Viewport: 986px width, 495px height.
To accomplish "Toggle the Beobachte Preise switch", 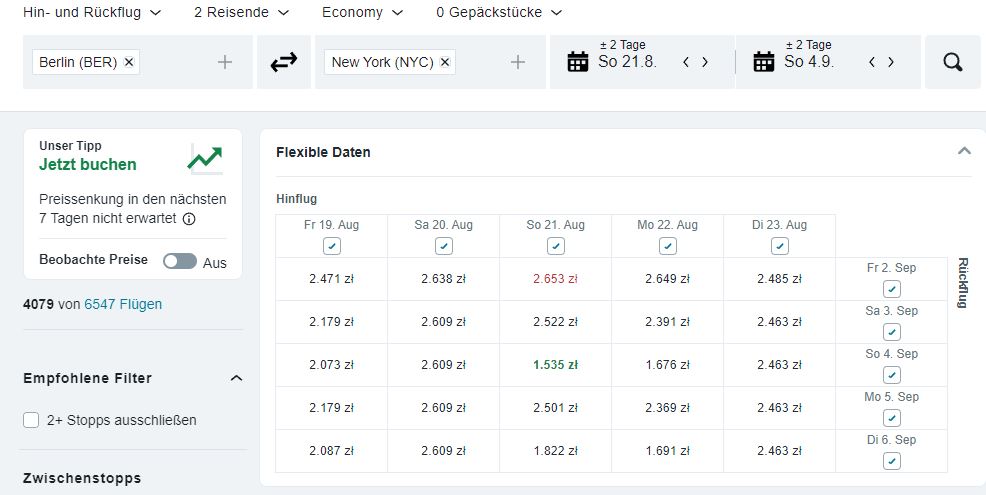I will point(180,261).
